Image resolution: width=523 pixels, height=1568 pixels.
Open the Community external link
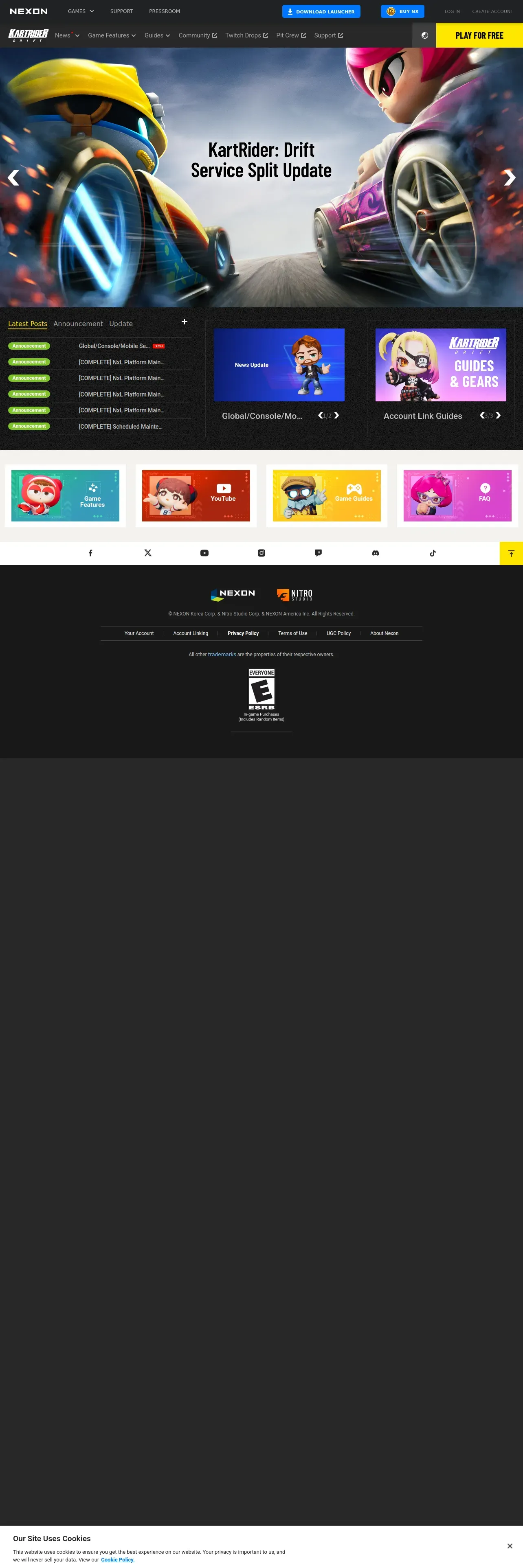pos(198,35)
